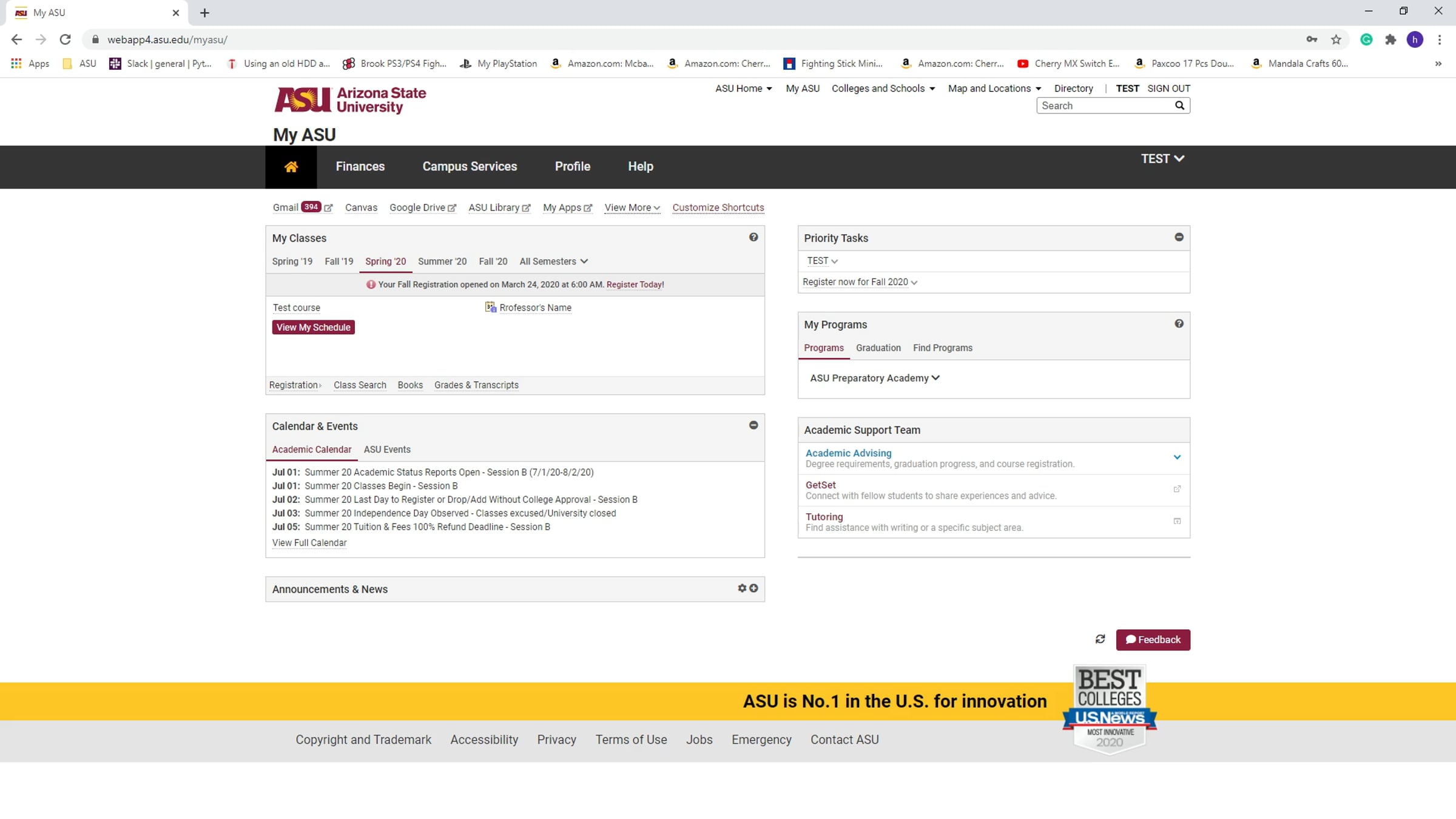
Task: Expand Colleges and Schools dropdown
Action: tap(883, 89)
